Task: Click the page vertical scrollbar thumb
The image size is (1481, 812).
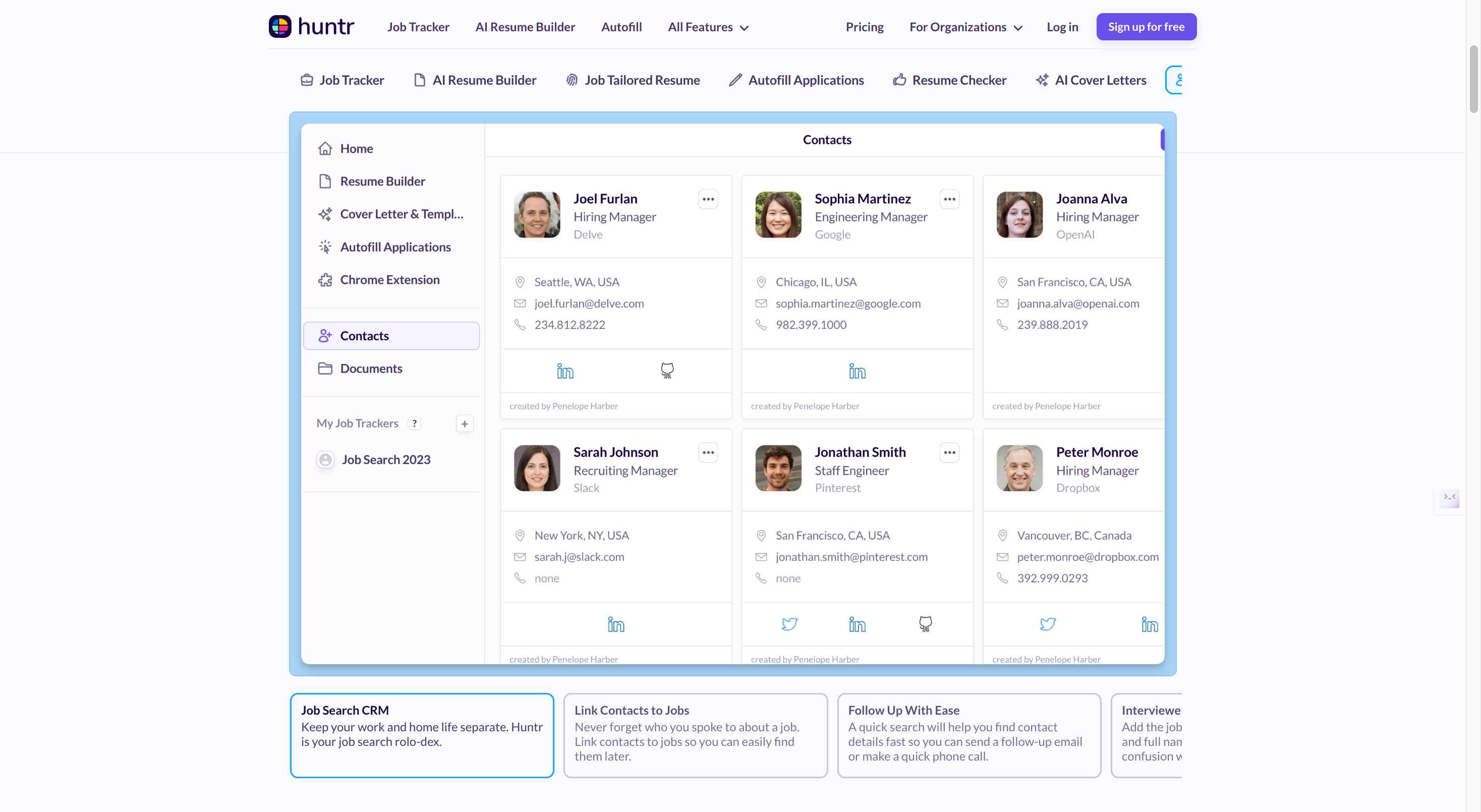Action: click(x=1473, y=79)
